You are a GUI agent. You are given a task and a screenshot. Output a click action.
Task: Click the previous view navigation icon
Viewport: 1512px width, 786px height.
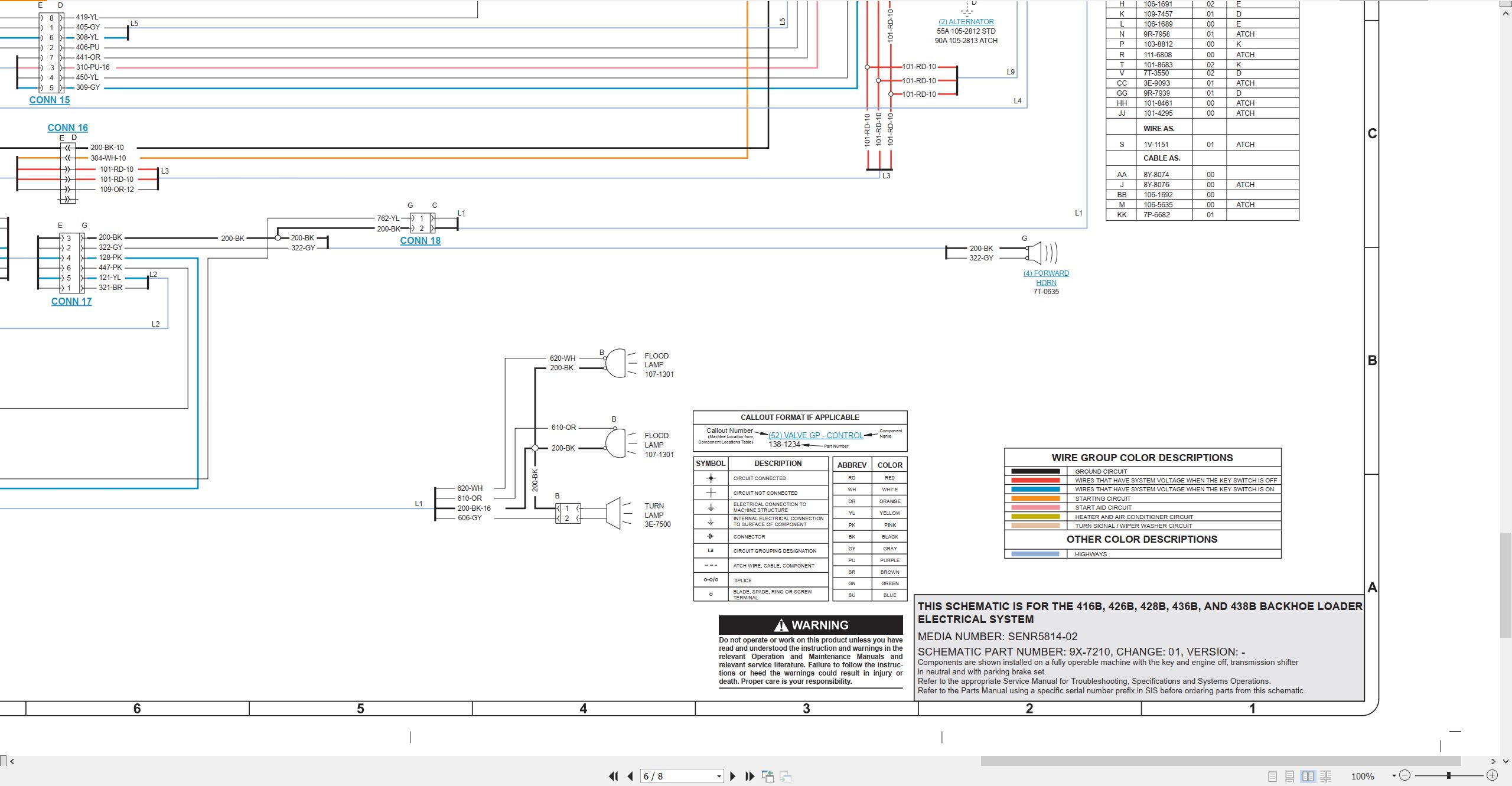point(768,776)
